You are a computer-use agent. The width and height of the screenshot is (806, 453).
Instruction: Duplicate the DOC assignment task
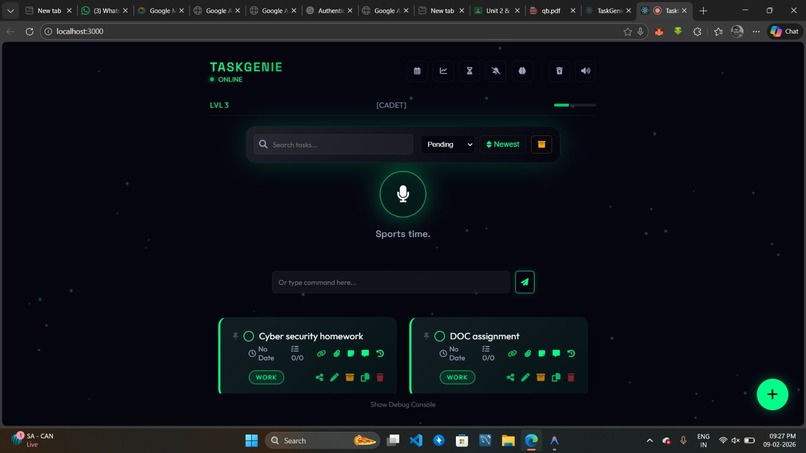click(x=556, y=377)
